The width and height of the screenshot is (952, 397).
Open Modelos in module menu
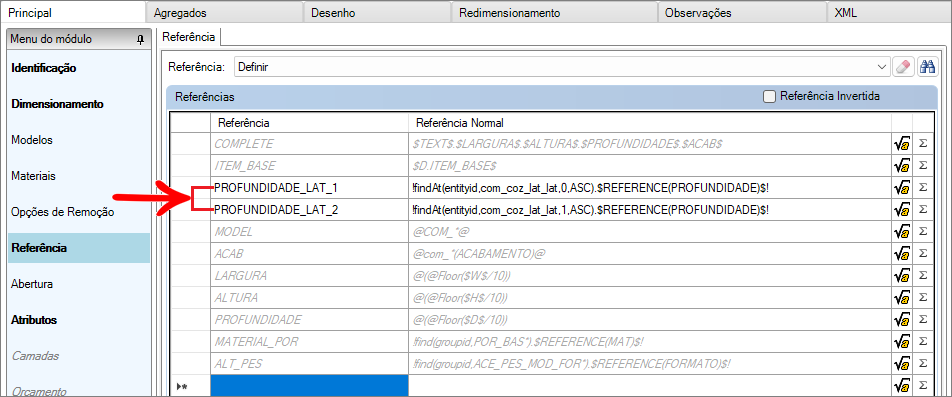coord(32,140)
